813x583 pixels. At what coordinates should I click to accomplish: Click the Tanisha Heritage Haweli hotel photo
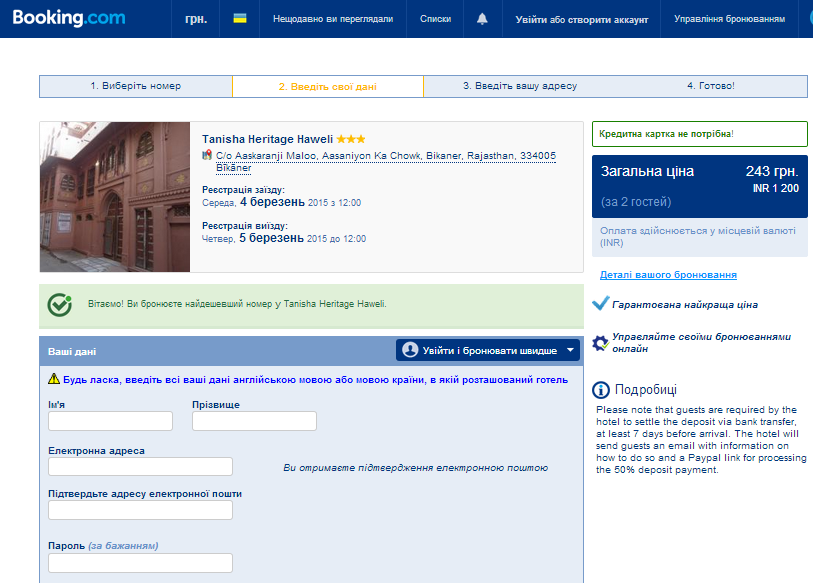tap(115, 197)
